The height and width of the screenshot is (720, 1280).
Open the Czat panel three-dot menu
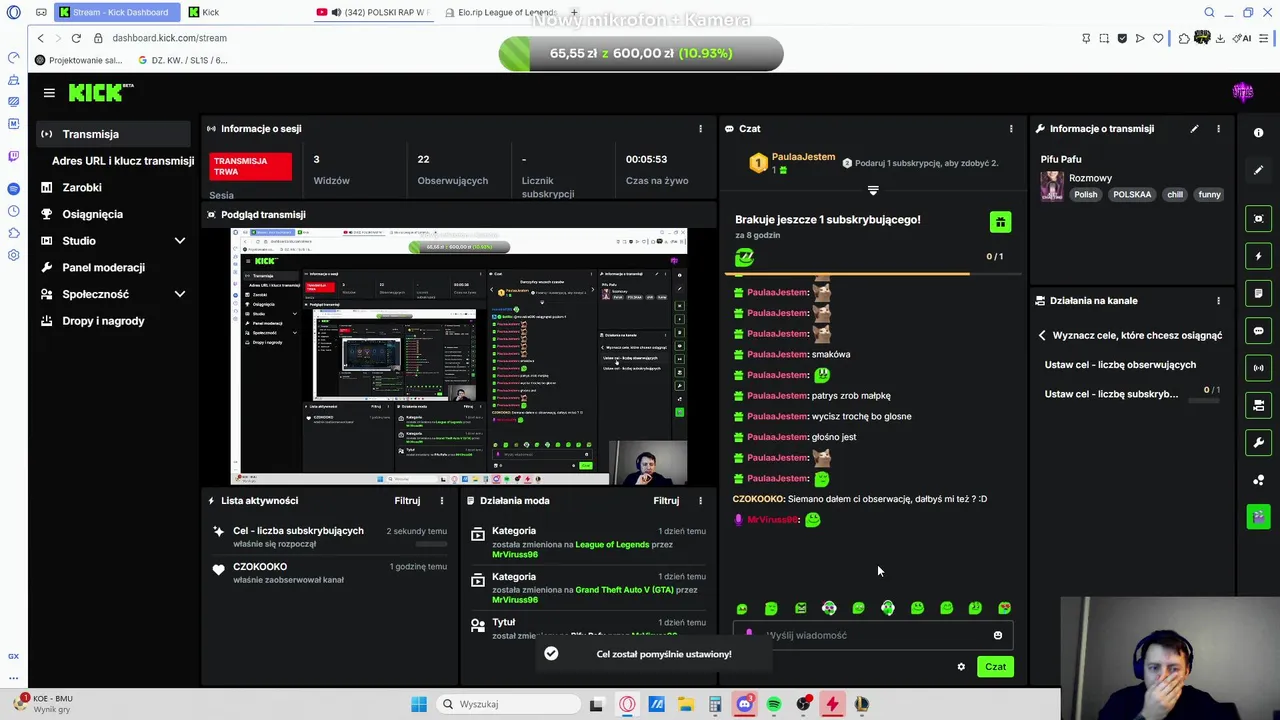click(x=1011, y=128)
